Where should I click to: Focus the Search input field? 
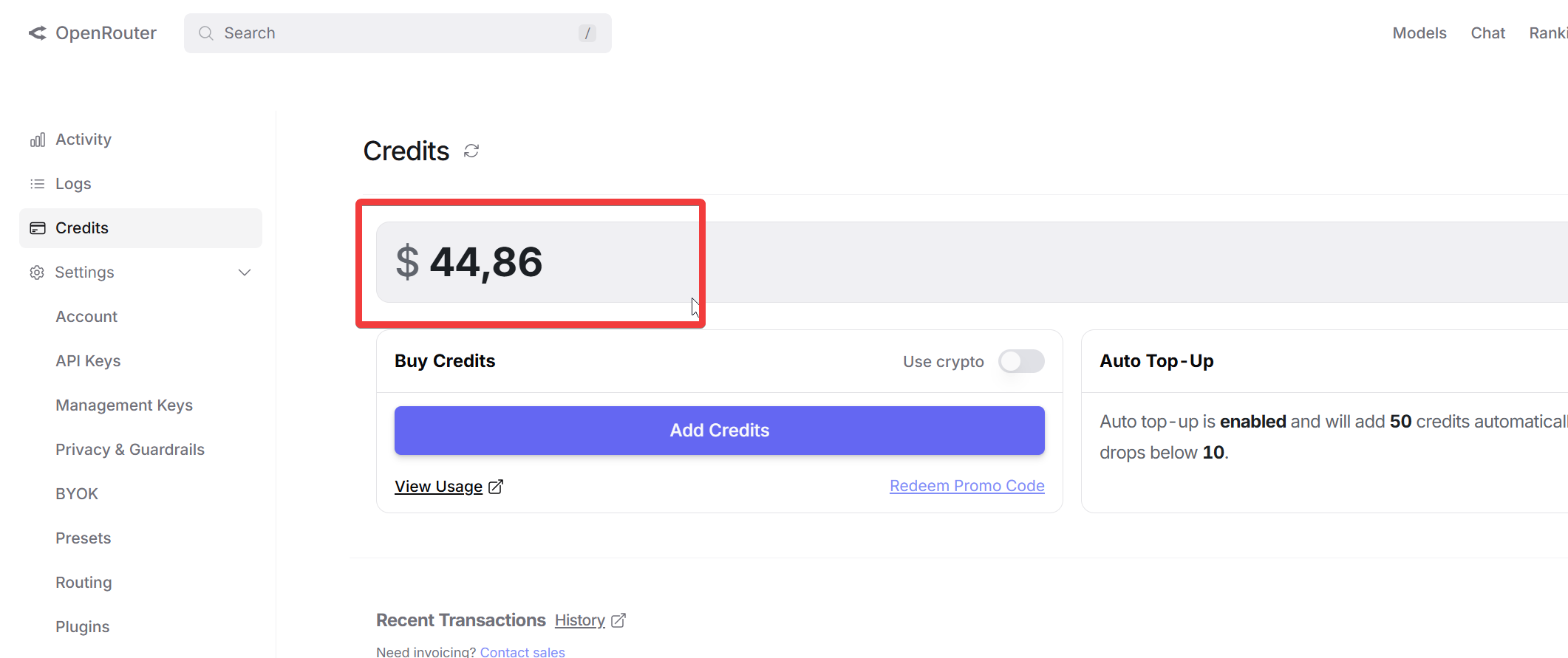pyautogui.click(x=398, y=33)
